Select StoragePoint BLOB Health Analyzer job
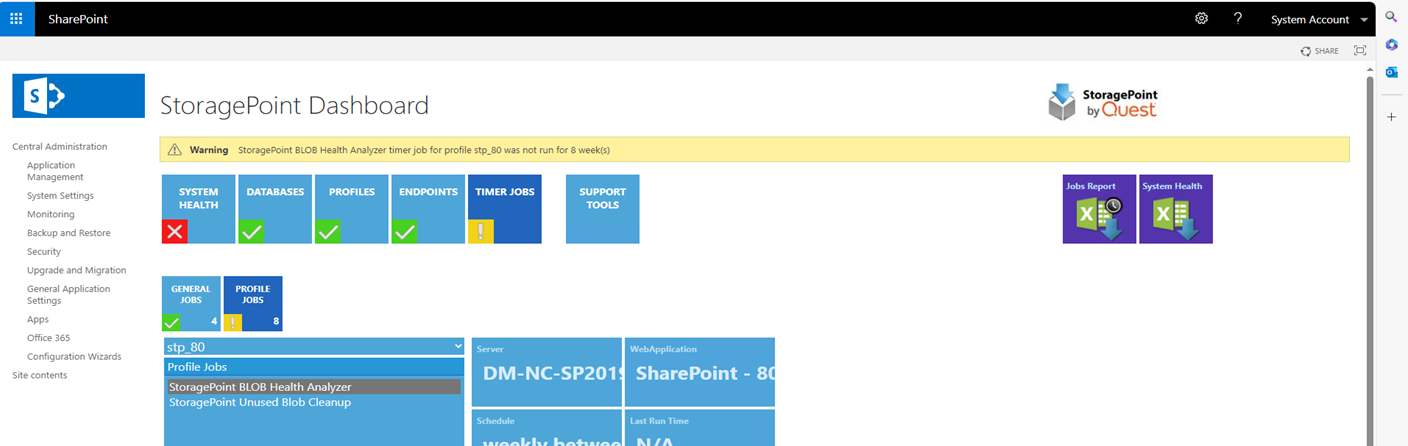Viewport: 1408px width, 446px height. [x=313, y=387]
